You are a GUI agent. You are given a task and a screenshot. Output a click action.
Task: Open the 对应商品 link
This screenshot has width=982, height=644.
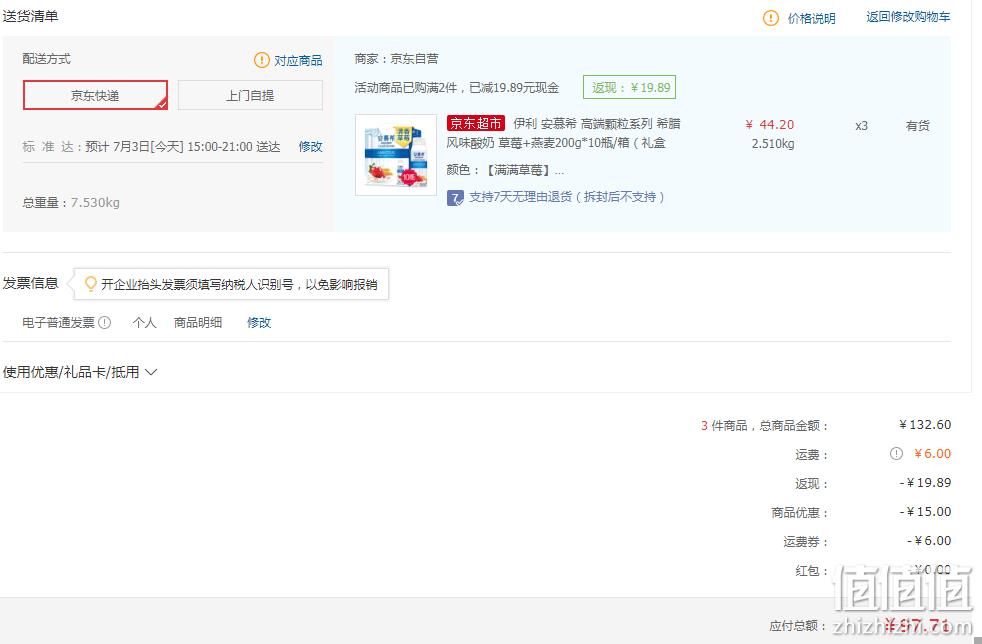(x=298, y=61)
